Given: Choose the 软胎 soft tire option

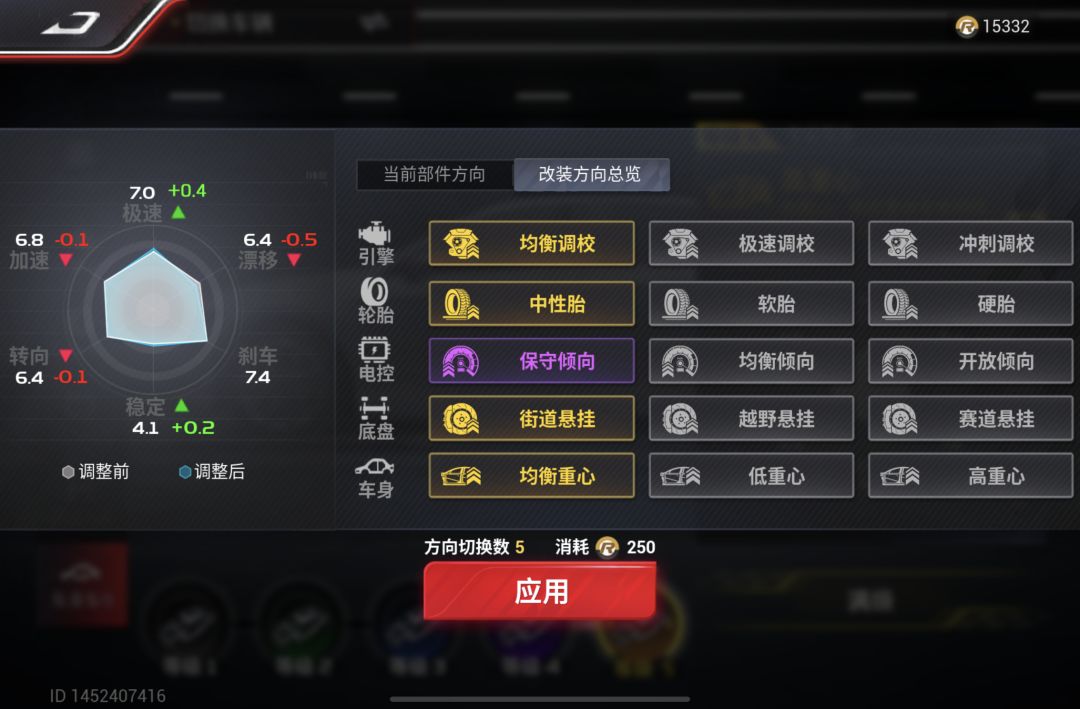Looking at the screenshot, I should 751,303.
